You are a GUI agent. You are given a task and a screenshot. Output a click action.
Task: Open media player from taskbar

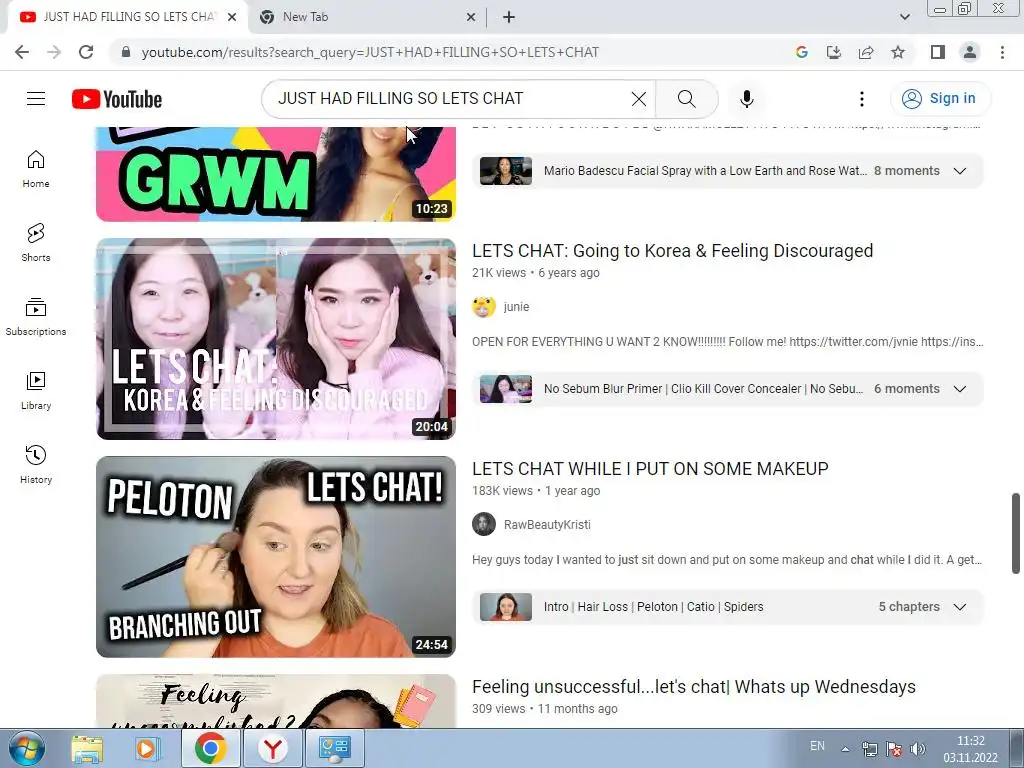point(148,748)
